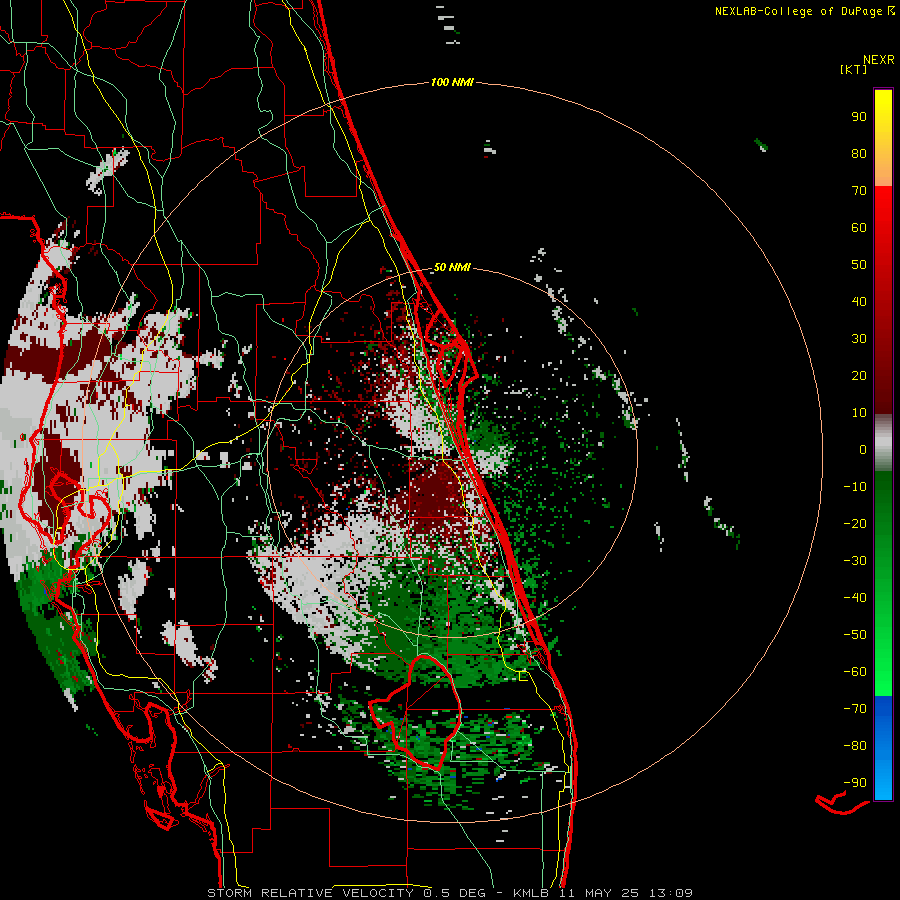
Task: Click the "13:09" timestamp in the caption
Action: [x=671, y=893]
